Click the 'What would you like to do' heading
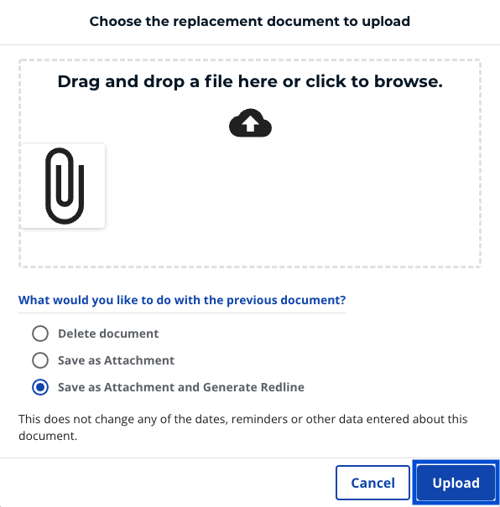500x507 pixels. [x=182, y=300]
